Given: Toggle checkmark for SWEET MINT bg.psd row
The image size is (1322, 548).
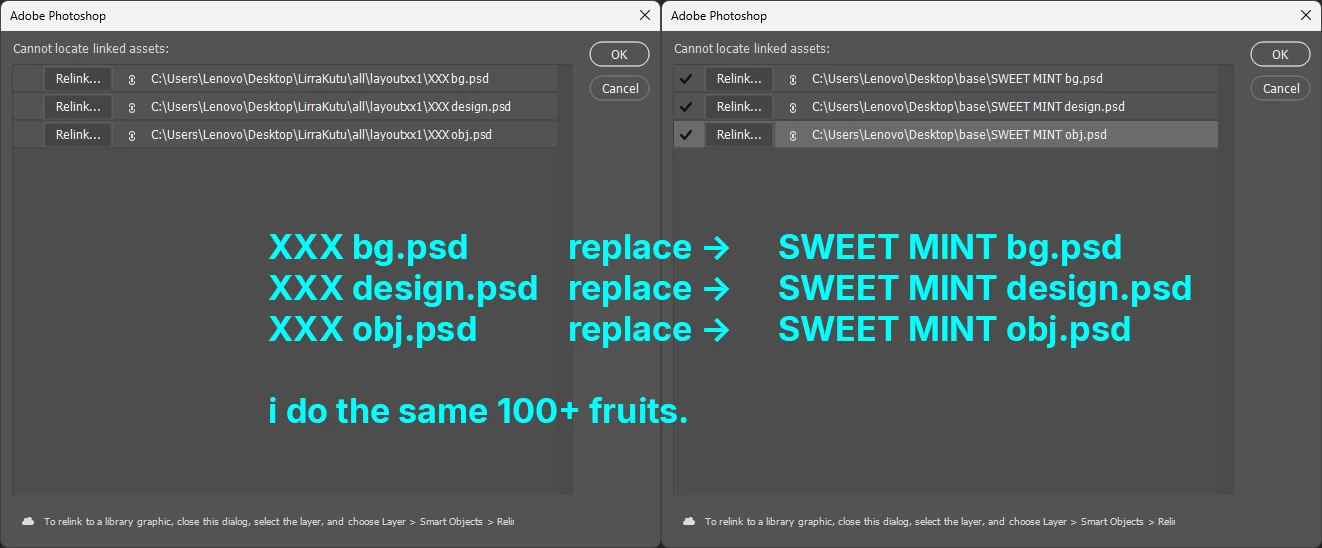Looking at the screenshot, I should click(x=686, y=78).
